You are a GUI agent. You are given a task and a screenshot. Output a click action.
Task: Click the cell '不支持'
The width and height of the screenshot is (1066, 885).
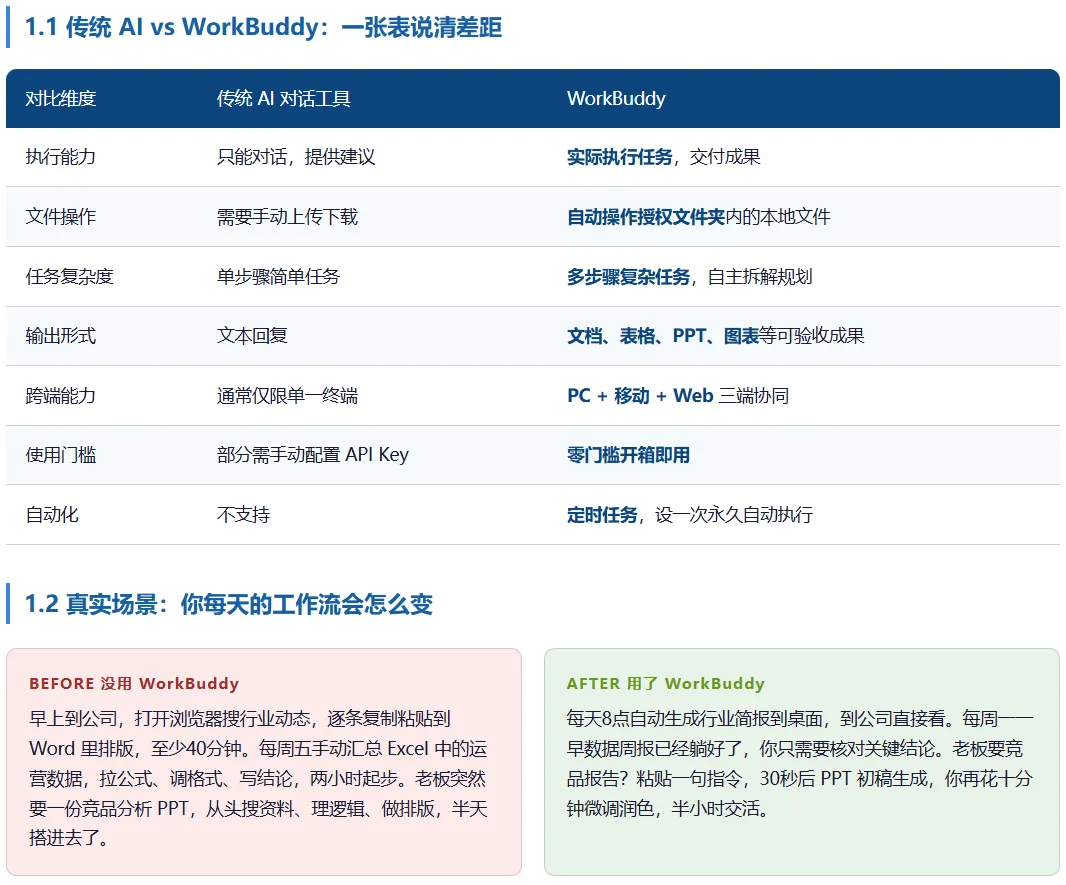[x=243, y=515]
